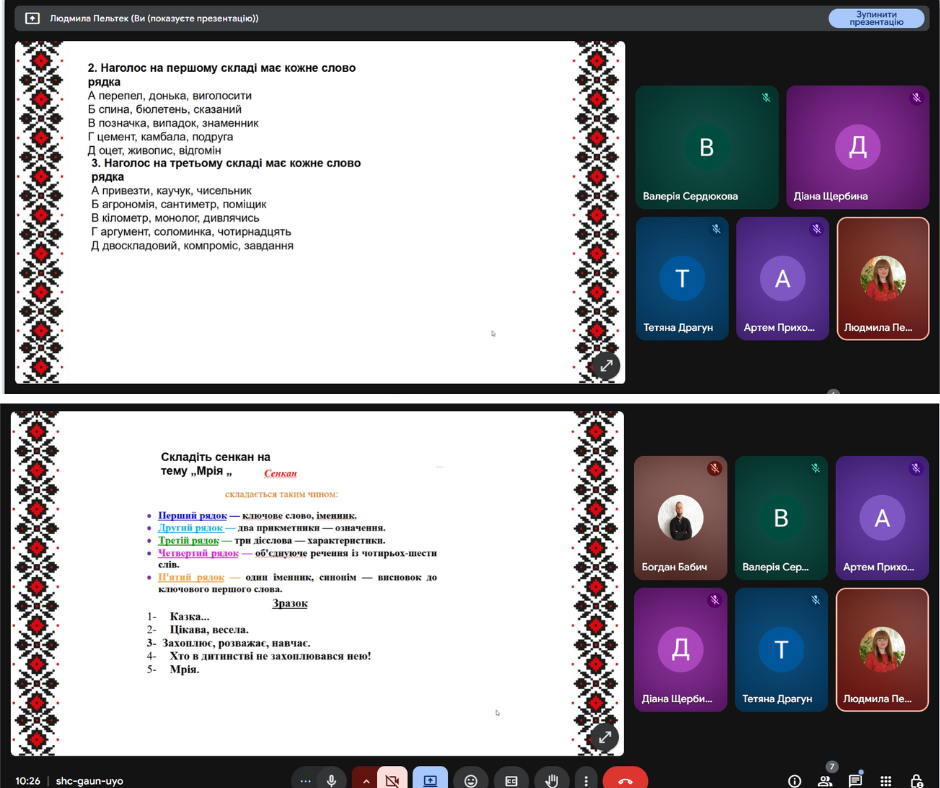Viewport: 940px width, 788px height.
Task: Expand the top presentation slide to fullscreen
Action: pos(605,366)
